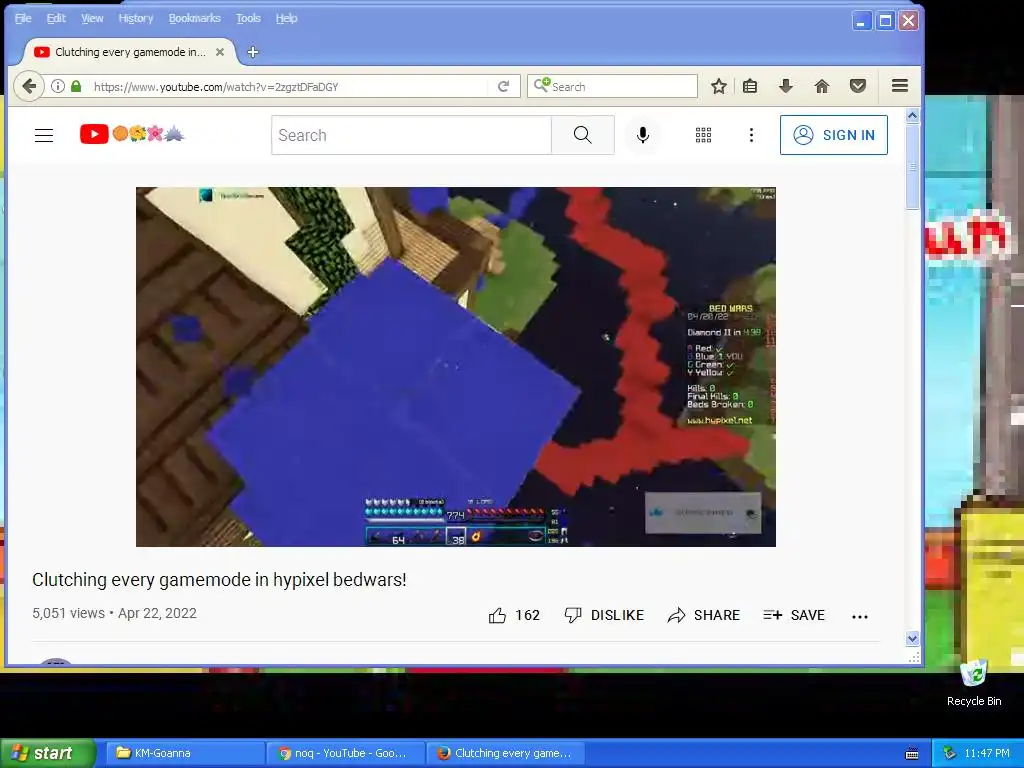This screenshot has width=1024, height=768.
Task: Open the browser hamburger menu
Action: click(900, 86)
